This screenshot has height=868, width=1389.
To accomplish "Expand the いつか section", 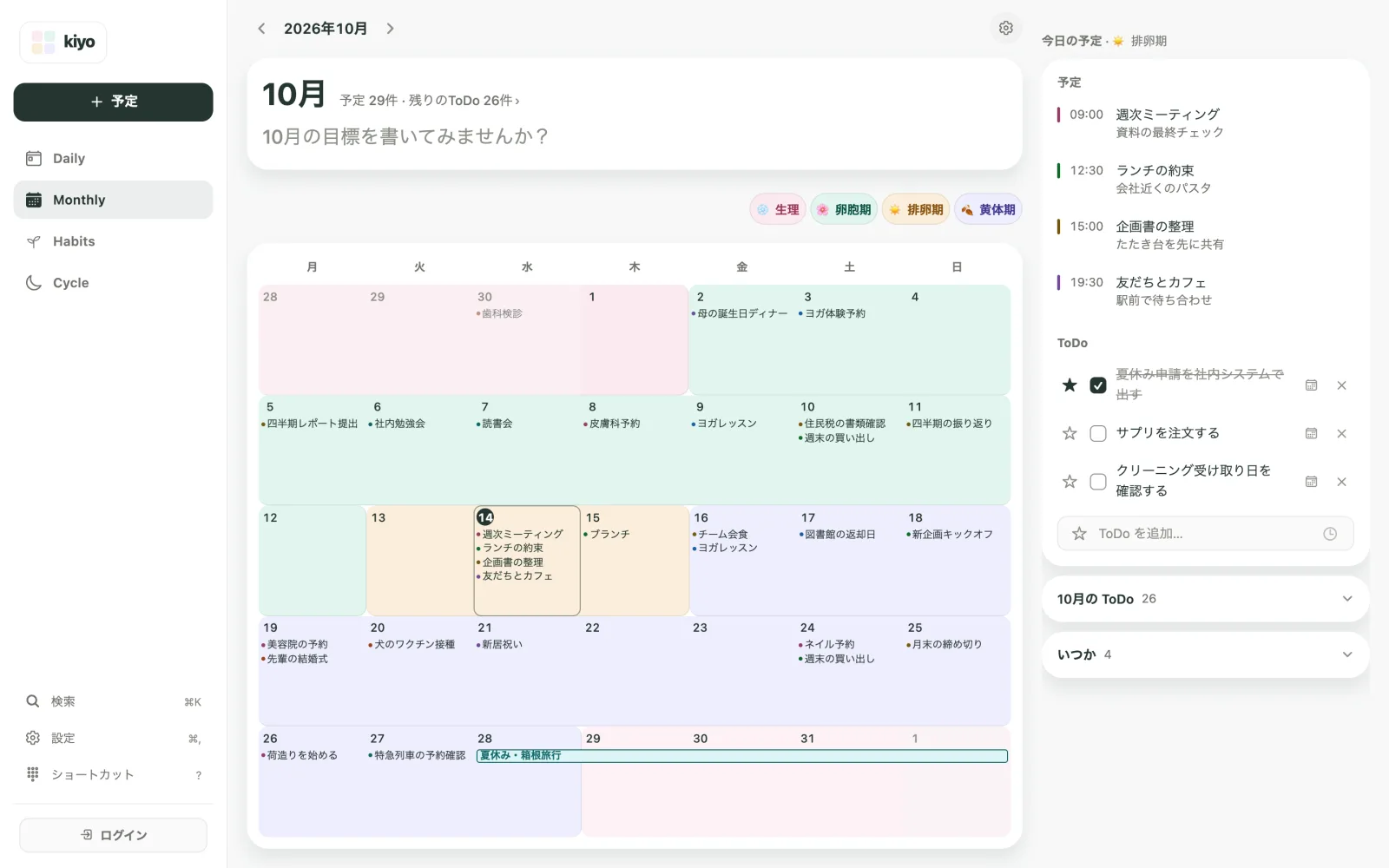I will (1205, 654).
